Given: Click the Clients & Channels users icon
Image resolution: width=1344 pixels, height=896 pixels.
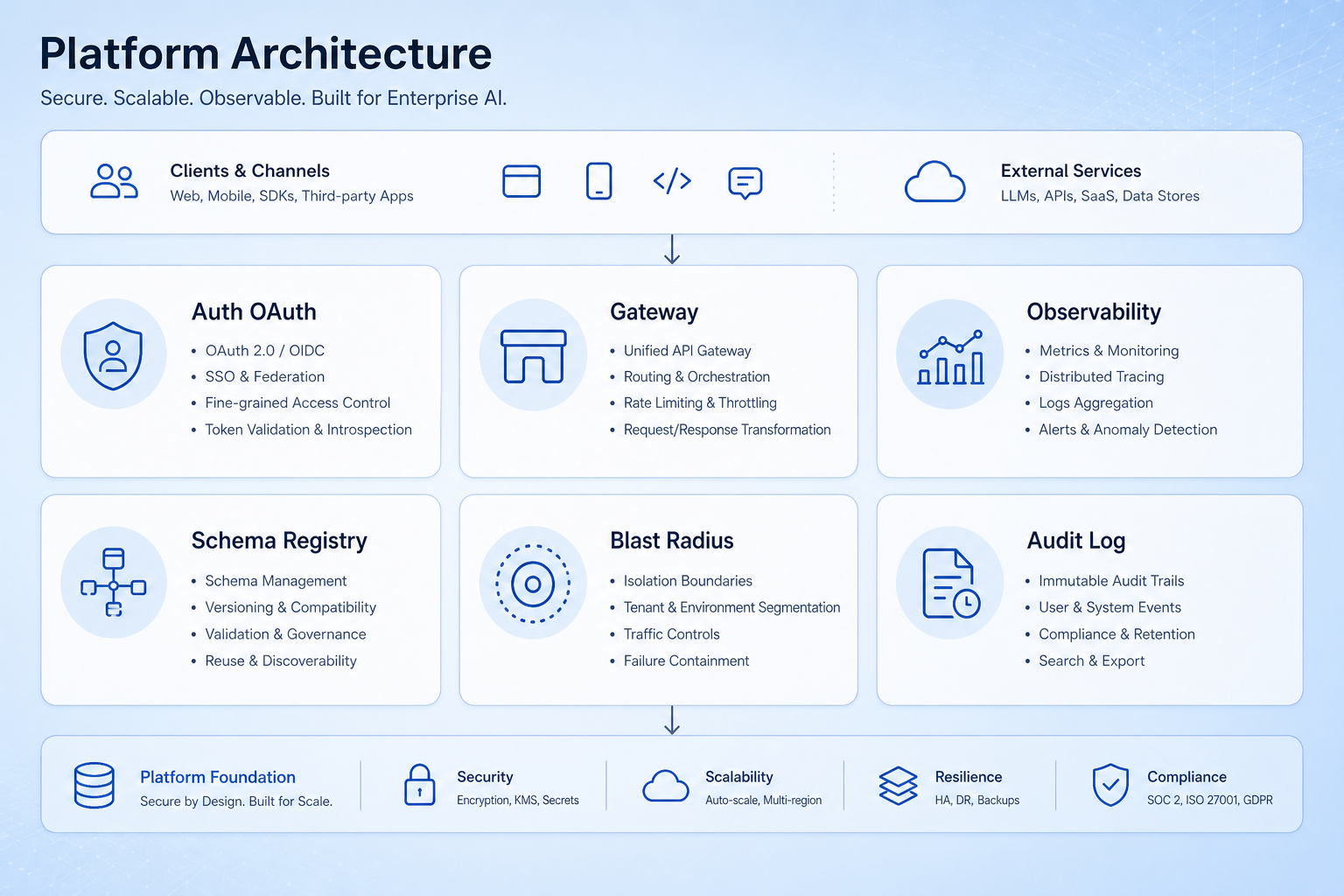Looking at the screenshot, I should click(114, 182).
